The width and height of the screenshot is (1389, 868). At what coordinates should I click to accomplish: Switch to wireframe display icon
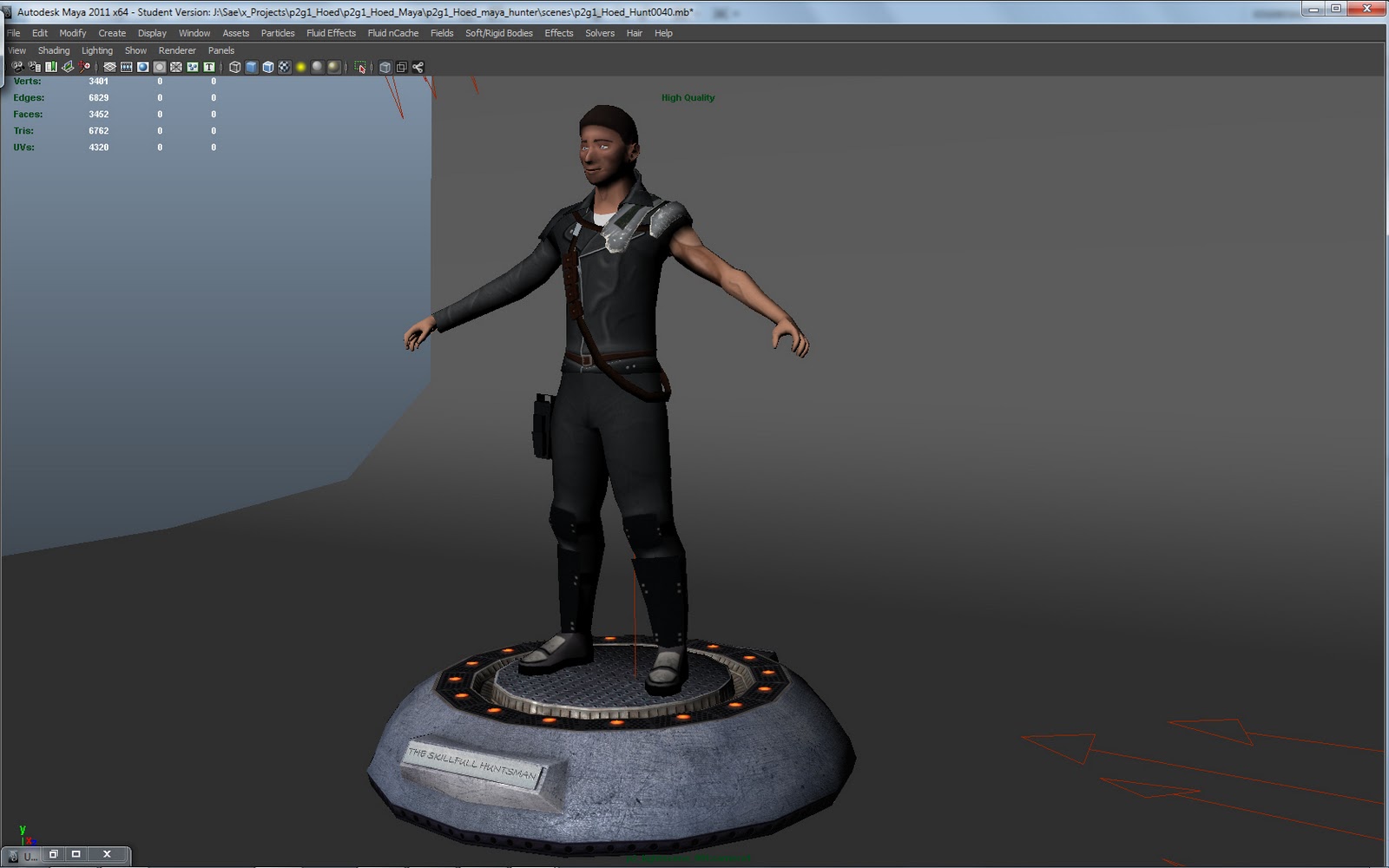[235, 67]
